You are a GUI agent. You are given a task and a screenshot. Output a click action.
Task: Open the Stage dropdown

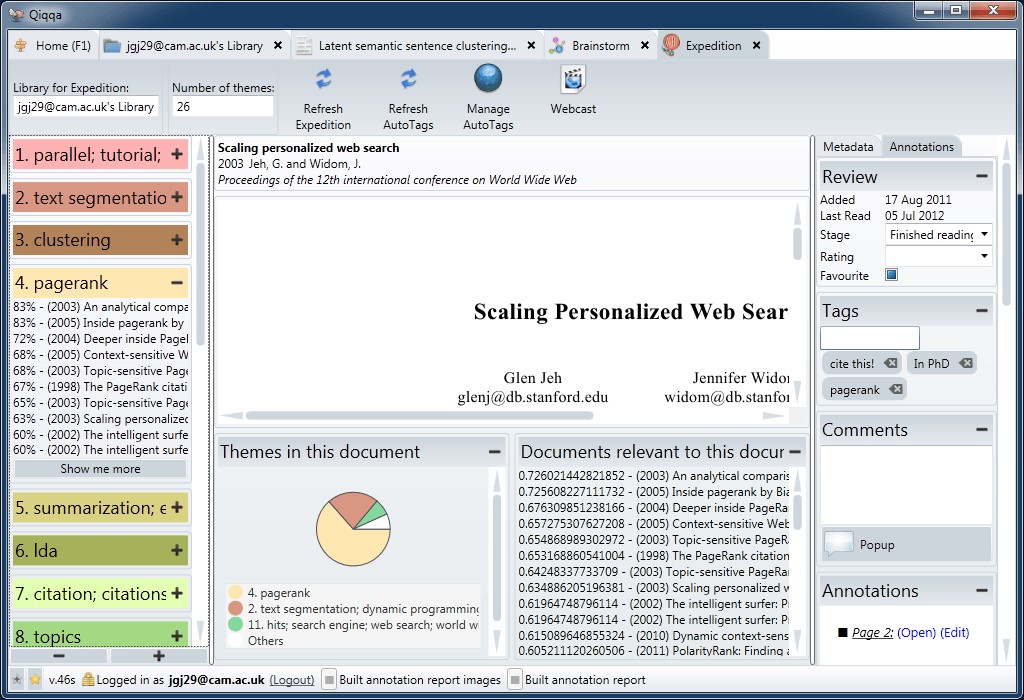click(938, 235)
